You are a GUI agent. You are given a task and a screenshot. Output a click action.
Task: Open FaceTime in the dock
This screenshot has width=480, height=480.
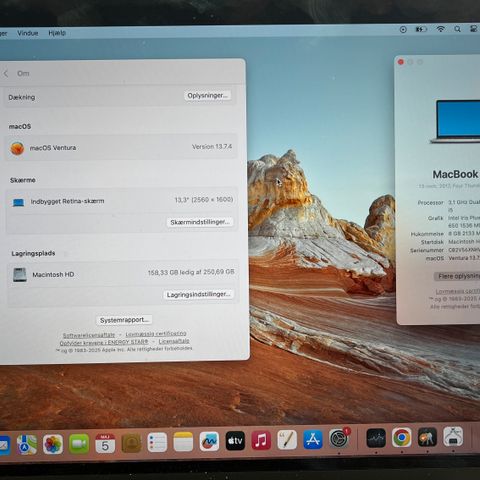tap(79, 444)
